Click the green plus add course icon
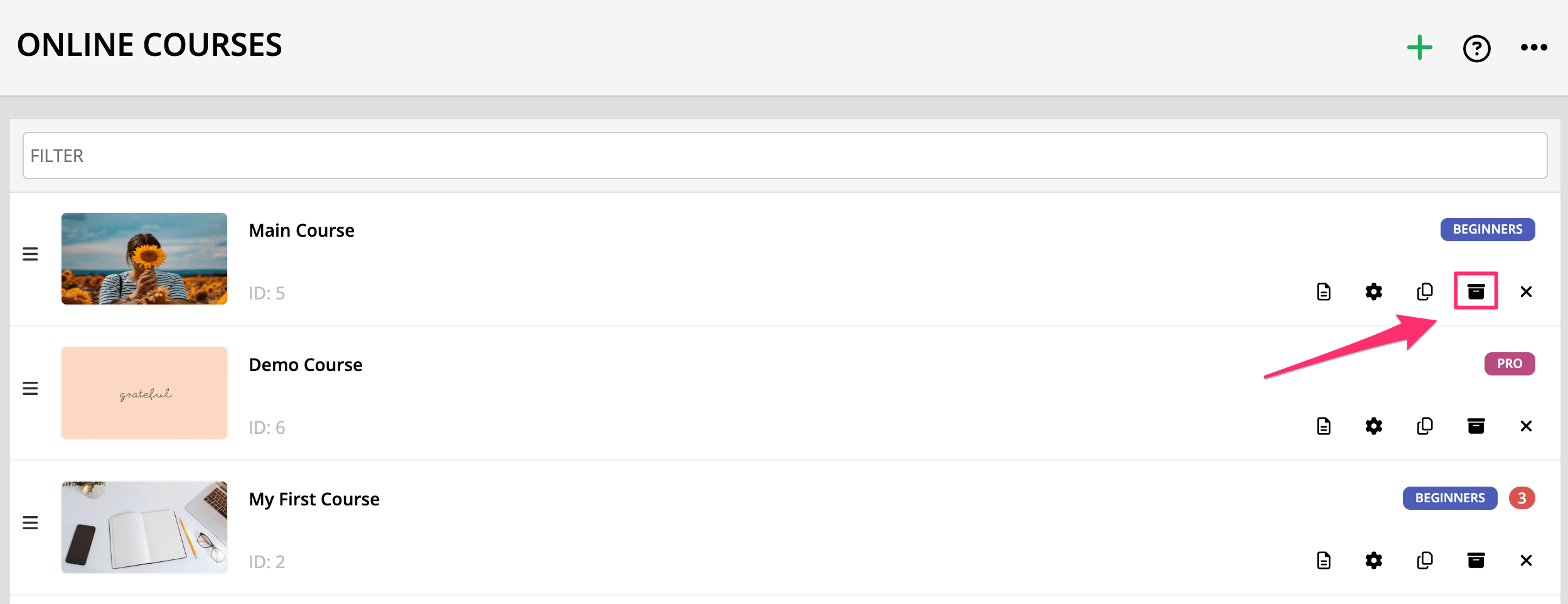Screen dimensions: 1568x604 pos(1419,48)
